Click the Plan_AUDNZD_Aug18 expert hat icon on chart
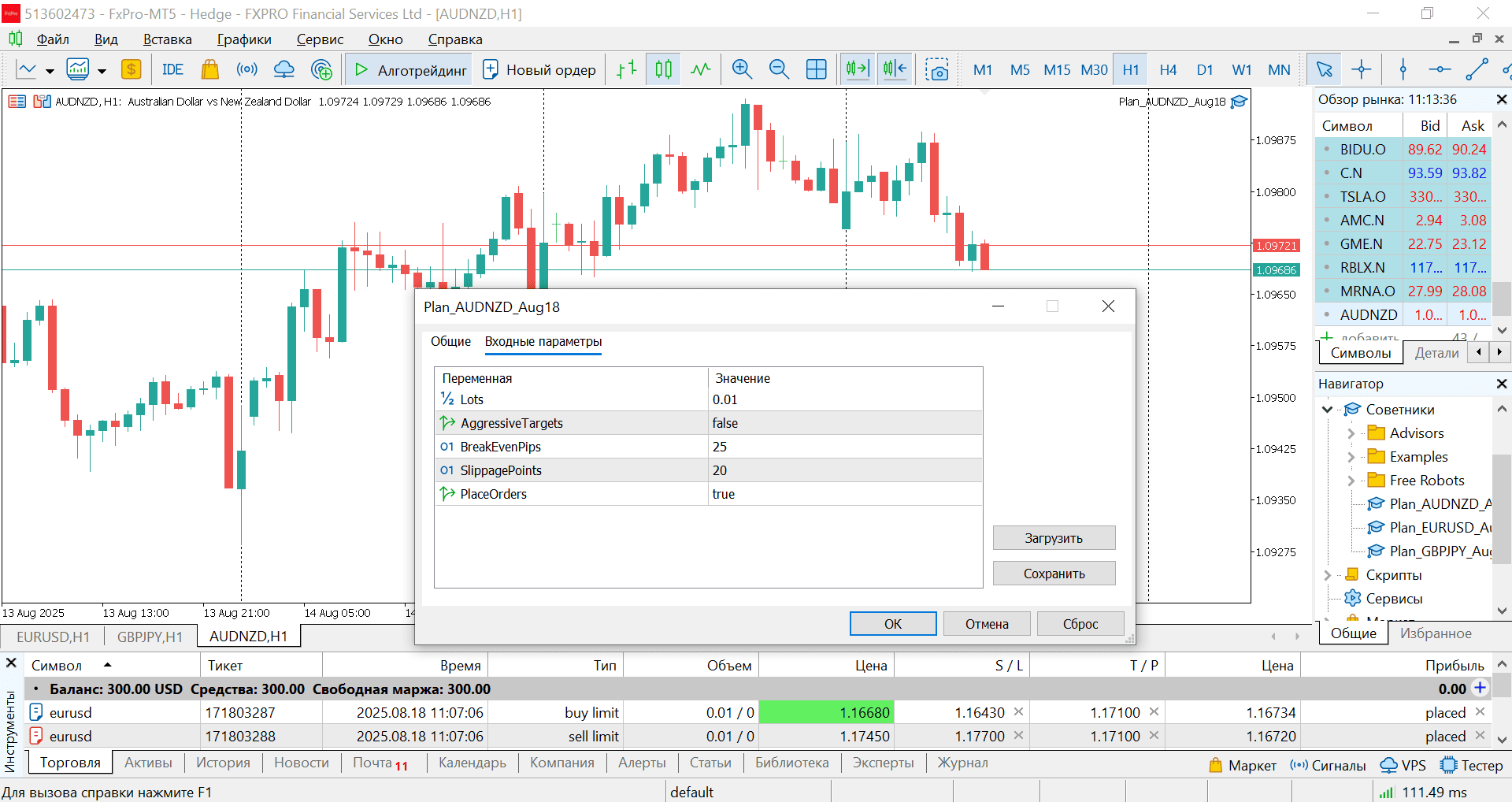 click(x=1239, y=102)
